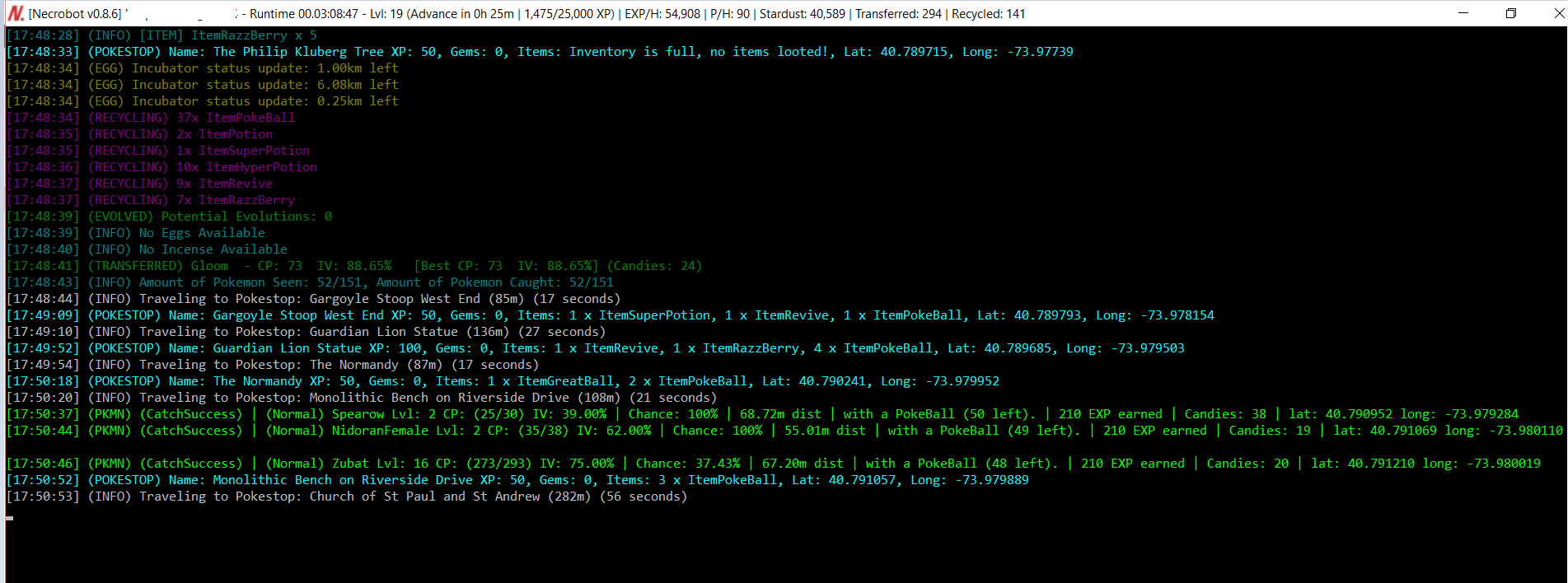The width and height of the screenshot is (1568, 583).
Task: Click the Spearow CatchSuccess log line
Action: (x=762, y=414)
